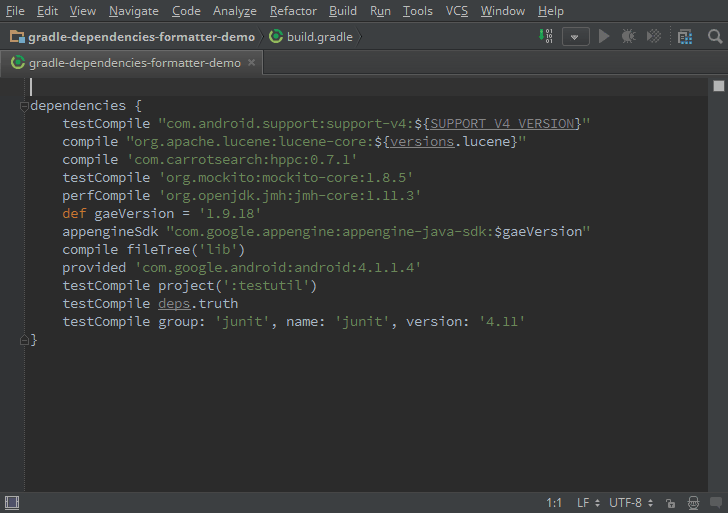Click Run with Coverage icon
This screenshot has height=513, width=728.
pyautogui.click(x=654, y=36)
